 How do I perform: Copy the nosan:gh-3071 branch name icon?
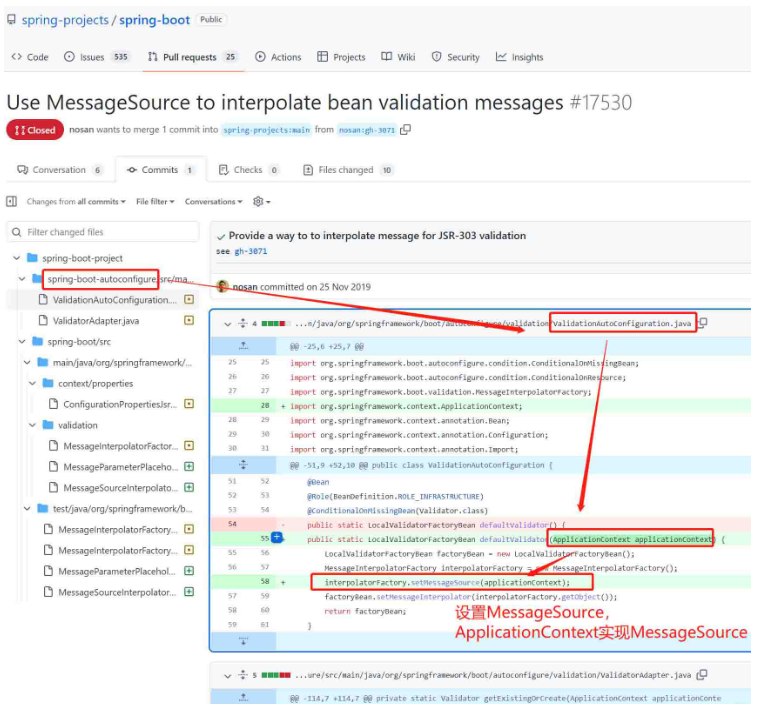[406, 130]
